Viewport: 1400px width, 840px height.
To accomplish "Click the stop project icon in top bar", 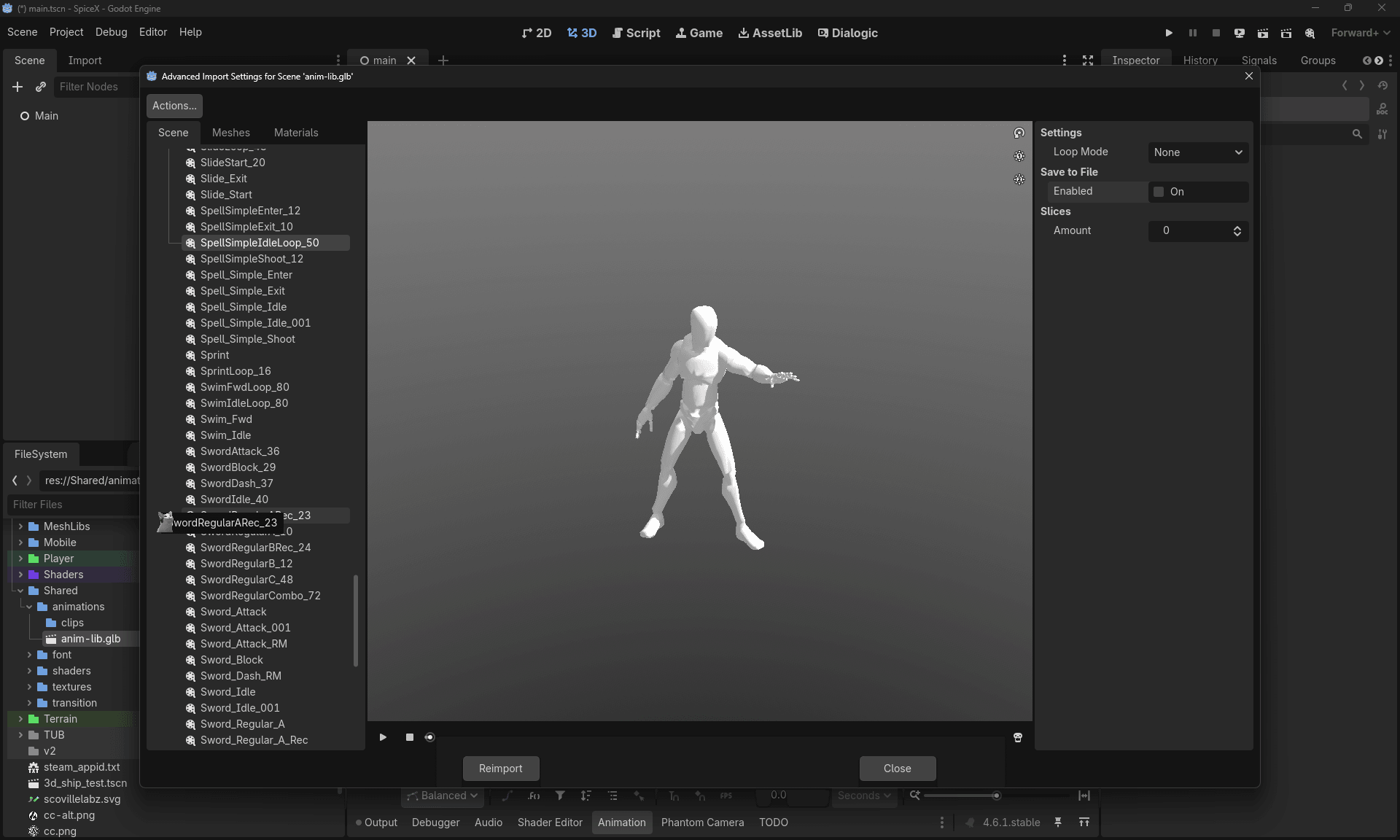I will 1216,33.
